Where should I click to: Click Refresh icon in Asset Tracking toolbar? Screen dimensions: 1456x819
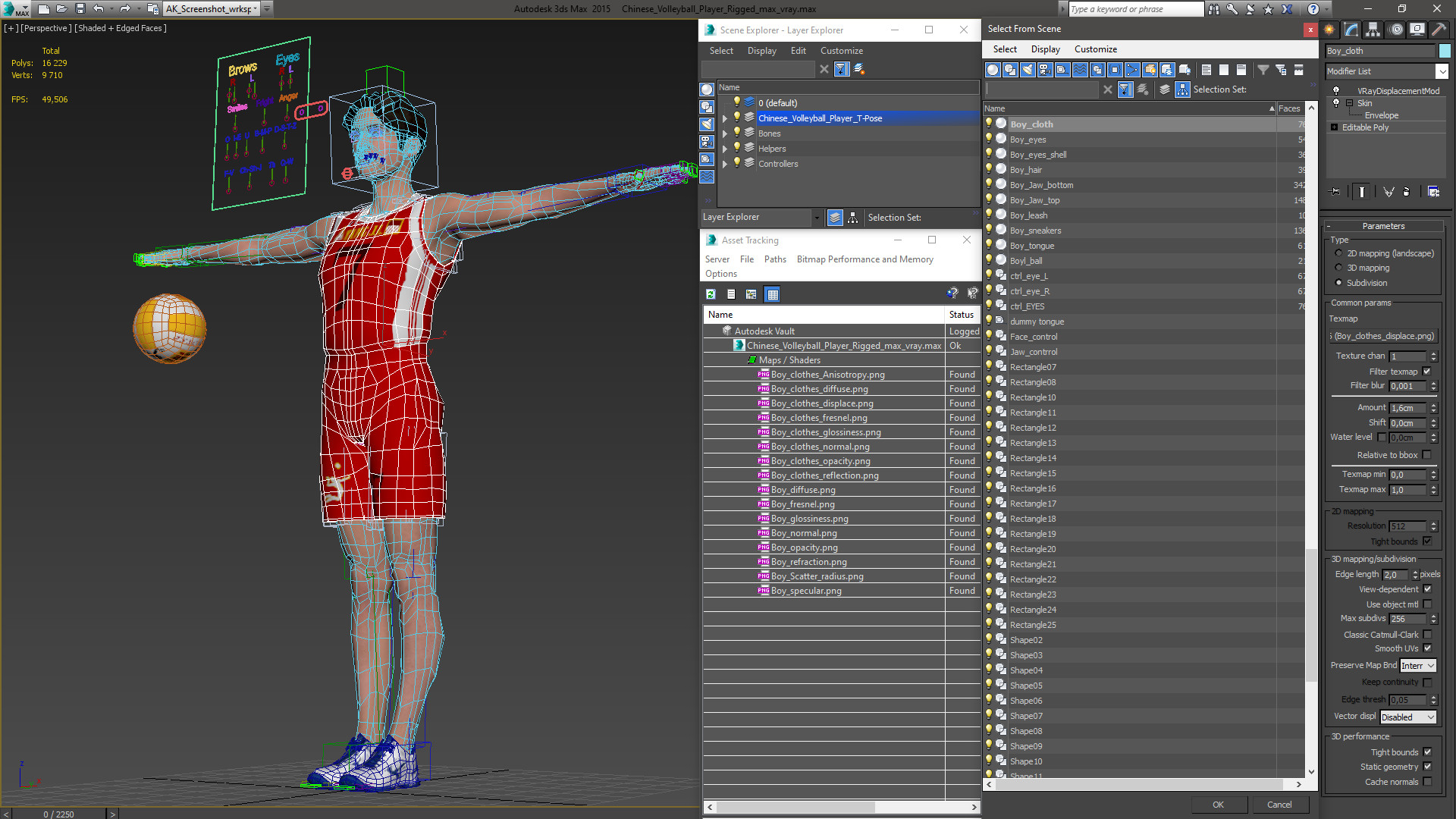coord(711,294)
